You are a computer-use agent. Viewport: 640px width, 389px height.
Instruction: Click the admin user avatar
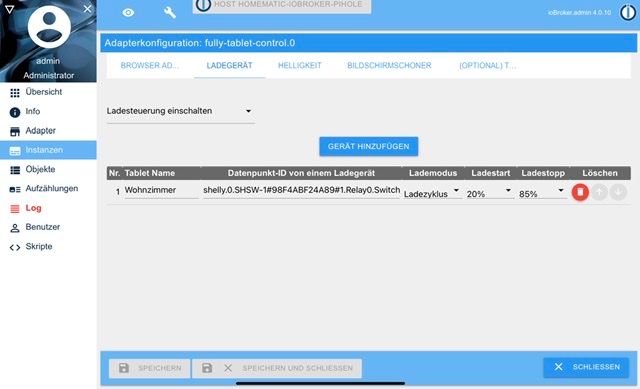[x=49, y=27]
